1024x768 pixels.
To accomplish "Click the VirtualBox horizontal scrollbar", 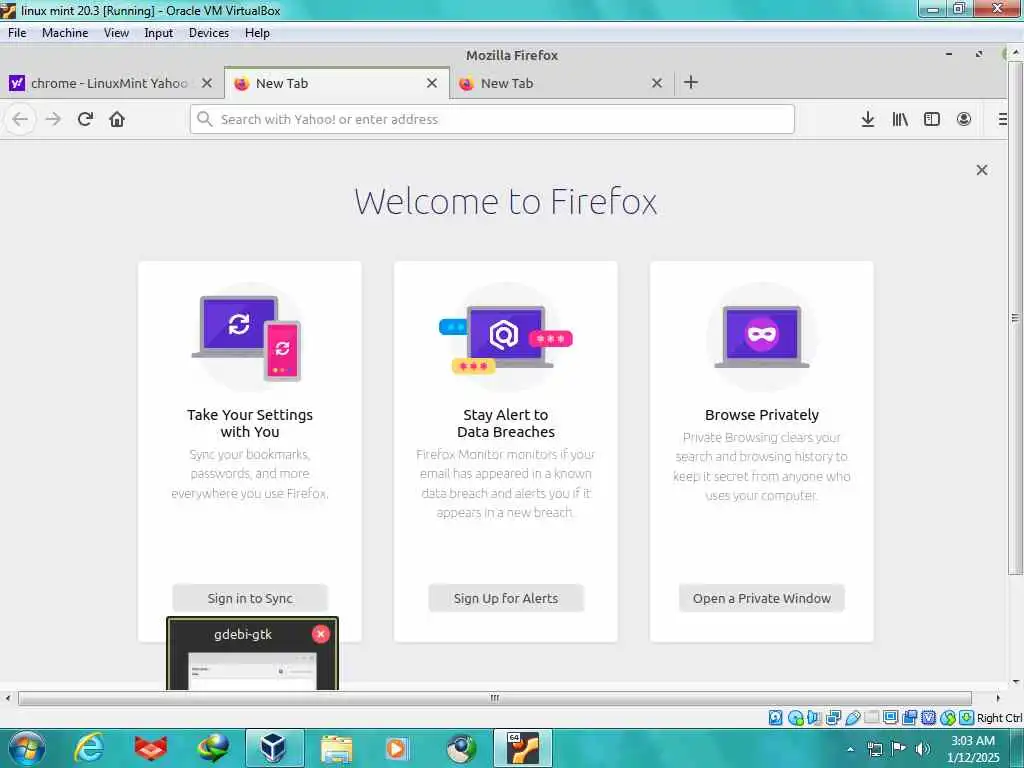I will tap(494, 698).
